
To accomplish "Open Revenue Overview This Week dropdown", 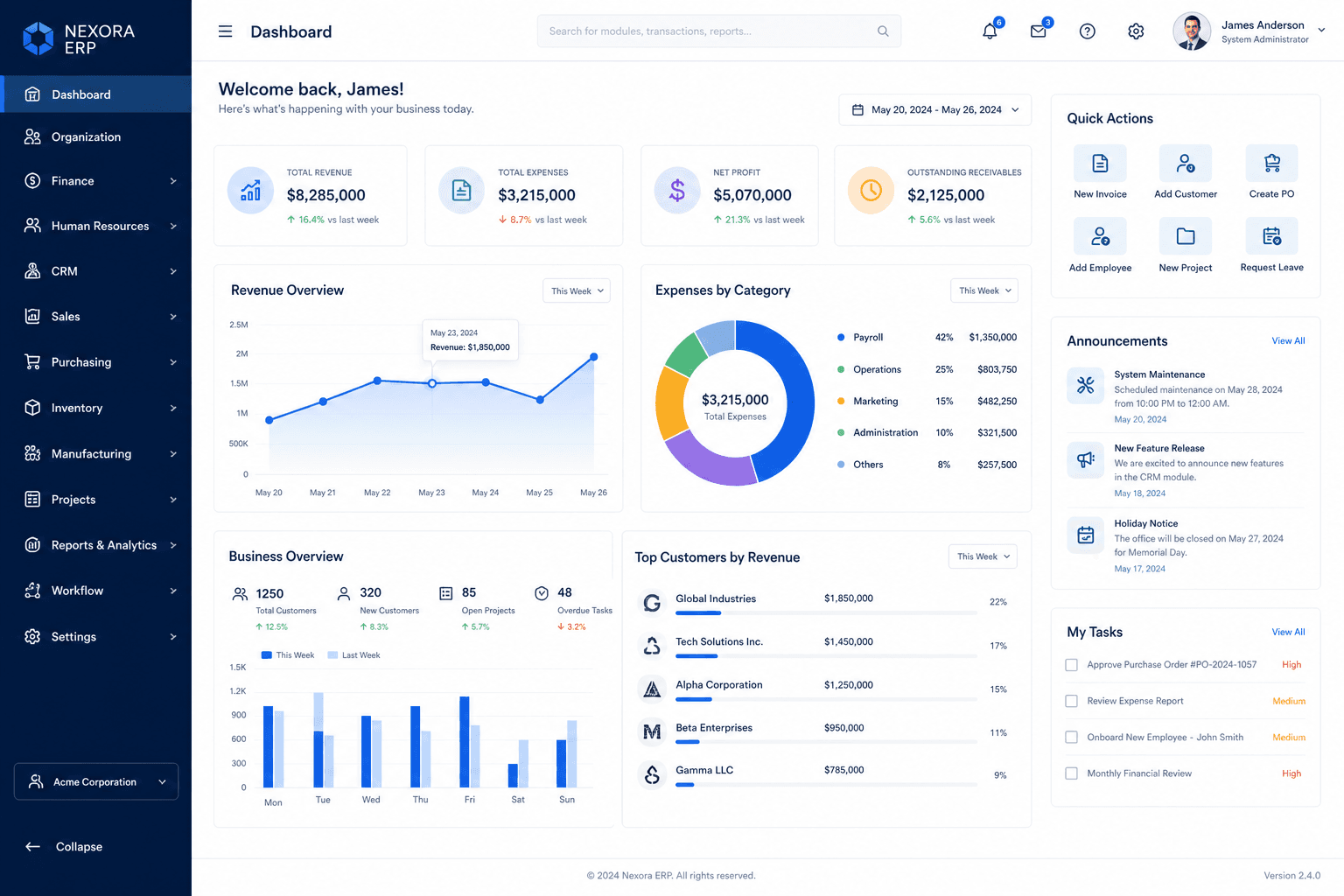I will coord(577,291).
